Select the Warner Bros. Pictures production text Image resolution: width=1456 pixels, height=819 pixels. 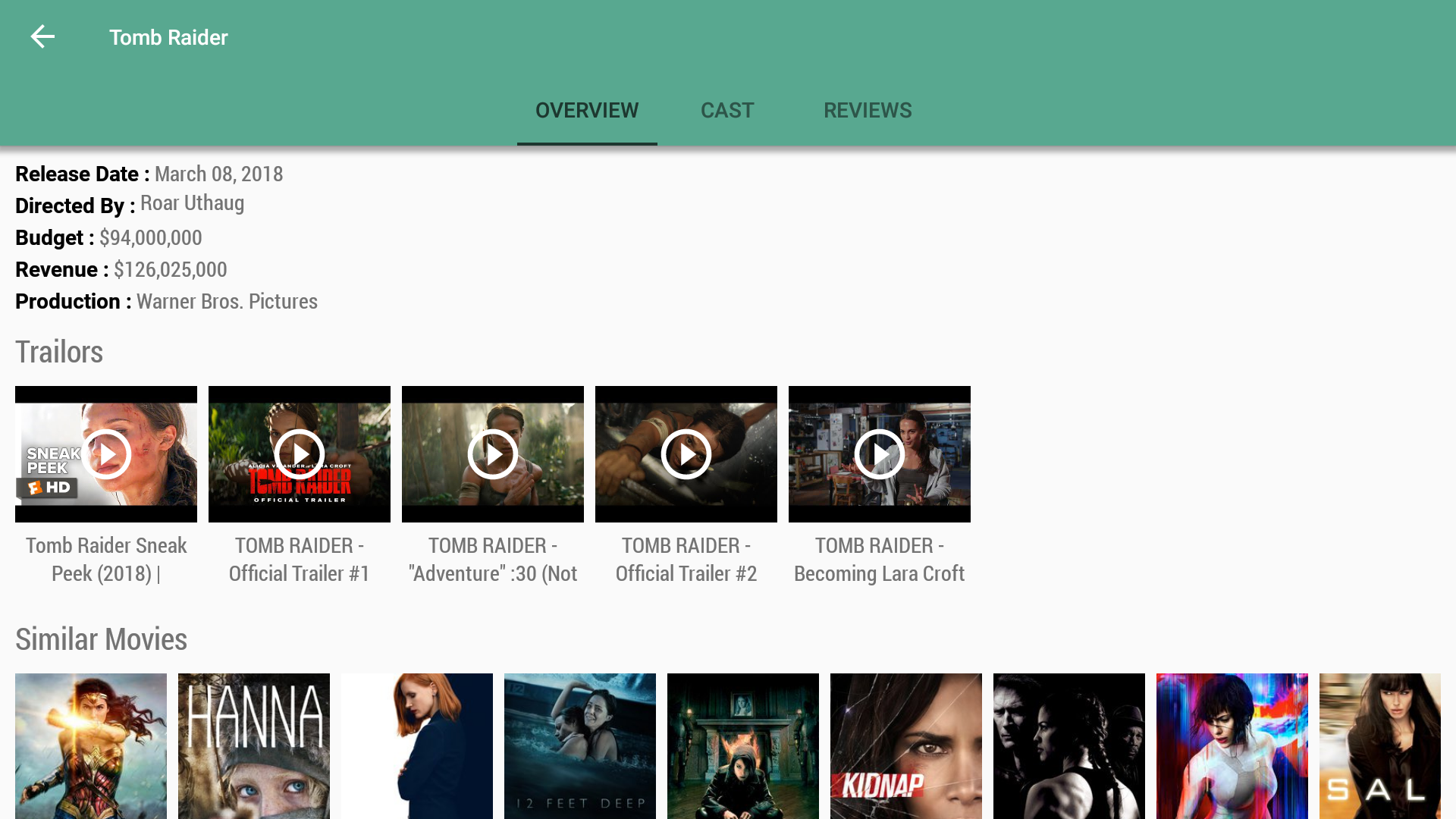point(227,301)
